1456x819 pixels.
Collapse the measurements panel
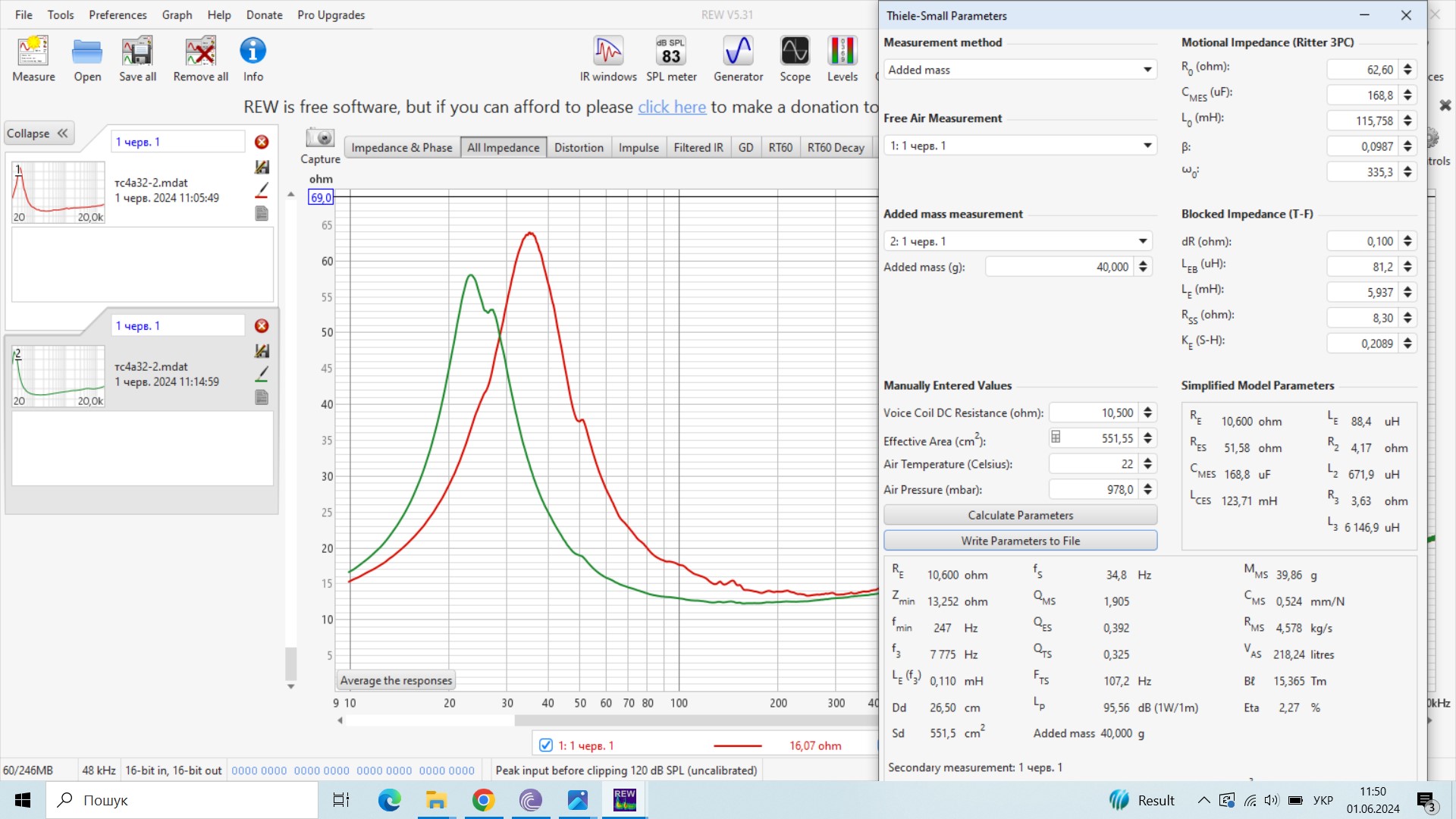point(38,133)
